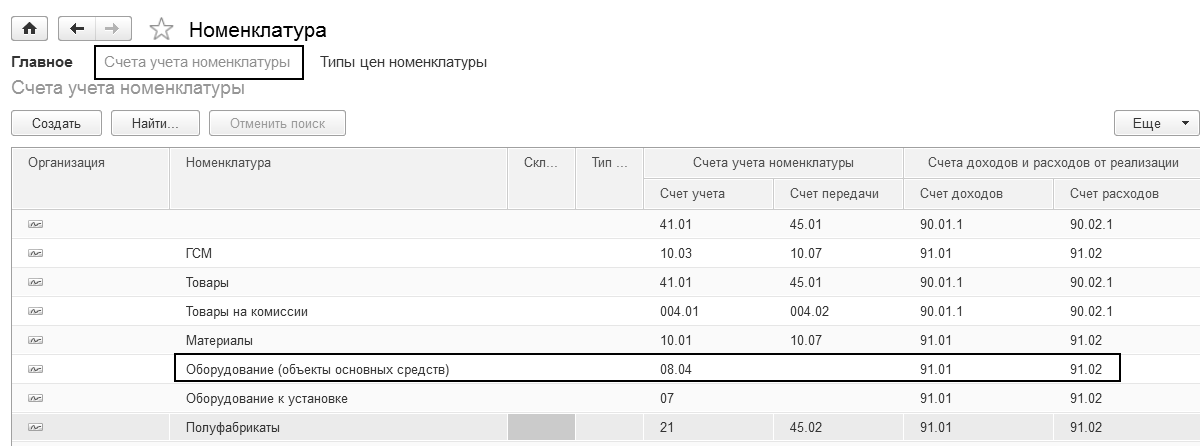Select the Оборудование (объекты основных средств) row

click(317, 370)
